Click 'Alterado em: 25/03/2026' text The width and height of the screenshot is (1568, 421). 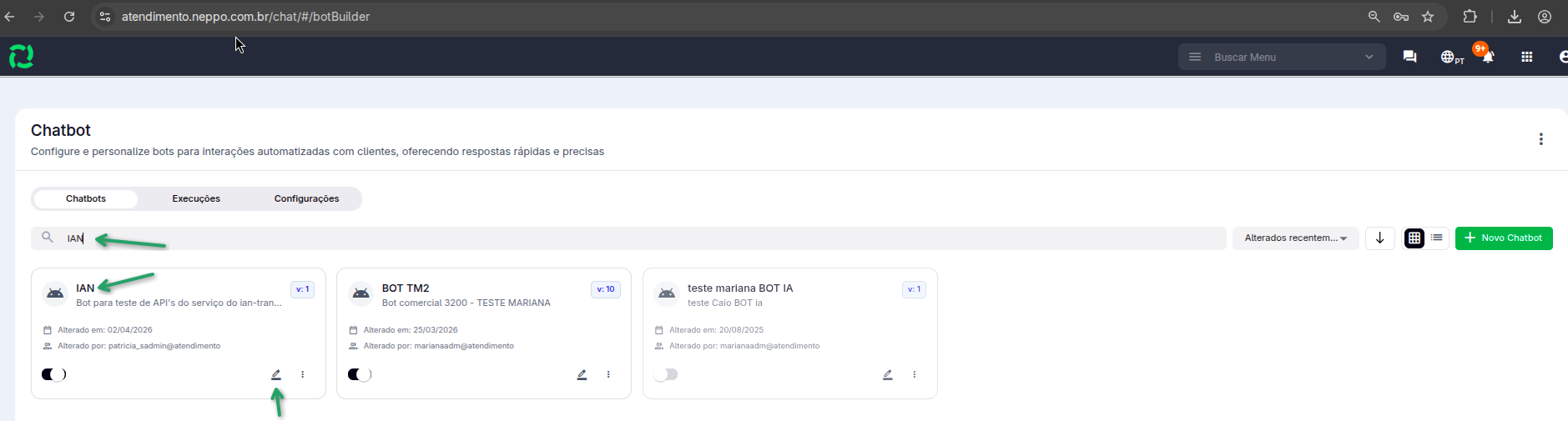click(411, 330)
